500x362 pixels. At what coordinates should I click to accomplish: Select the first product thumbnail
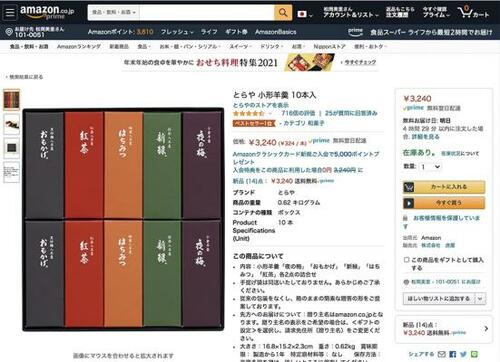[12, 100]
